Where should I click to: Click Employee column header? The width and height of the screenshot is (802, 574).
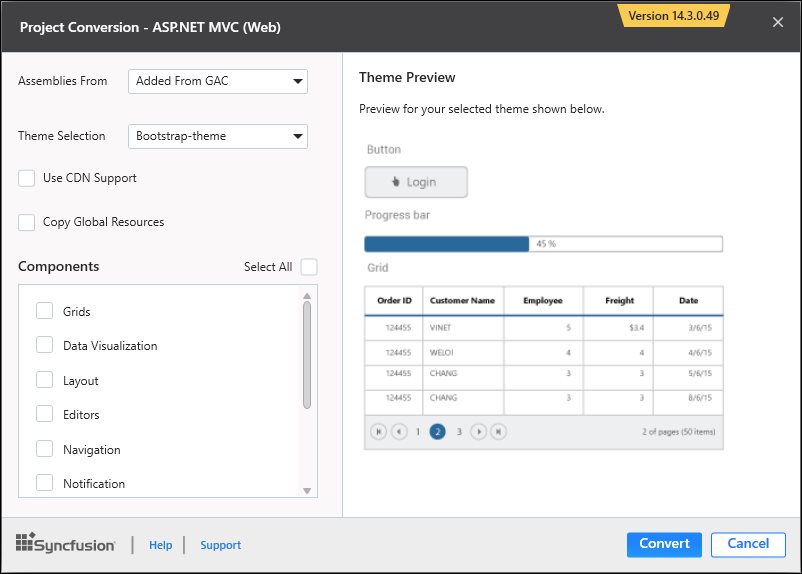click(543, 301)
